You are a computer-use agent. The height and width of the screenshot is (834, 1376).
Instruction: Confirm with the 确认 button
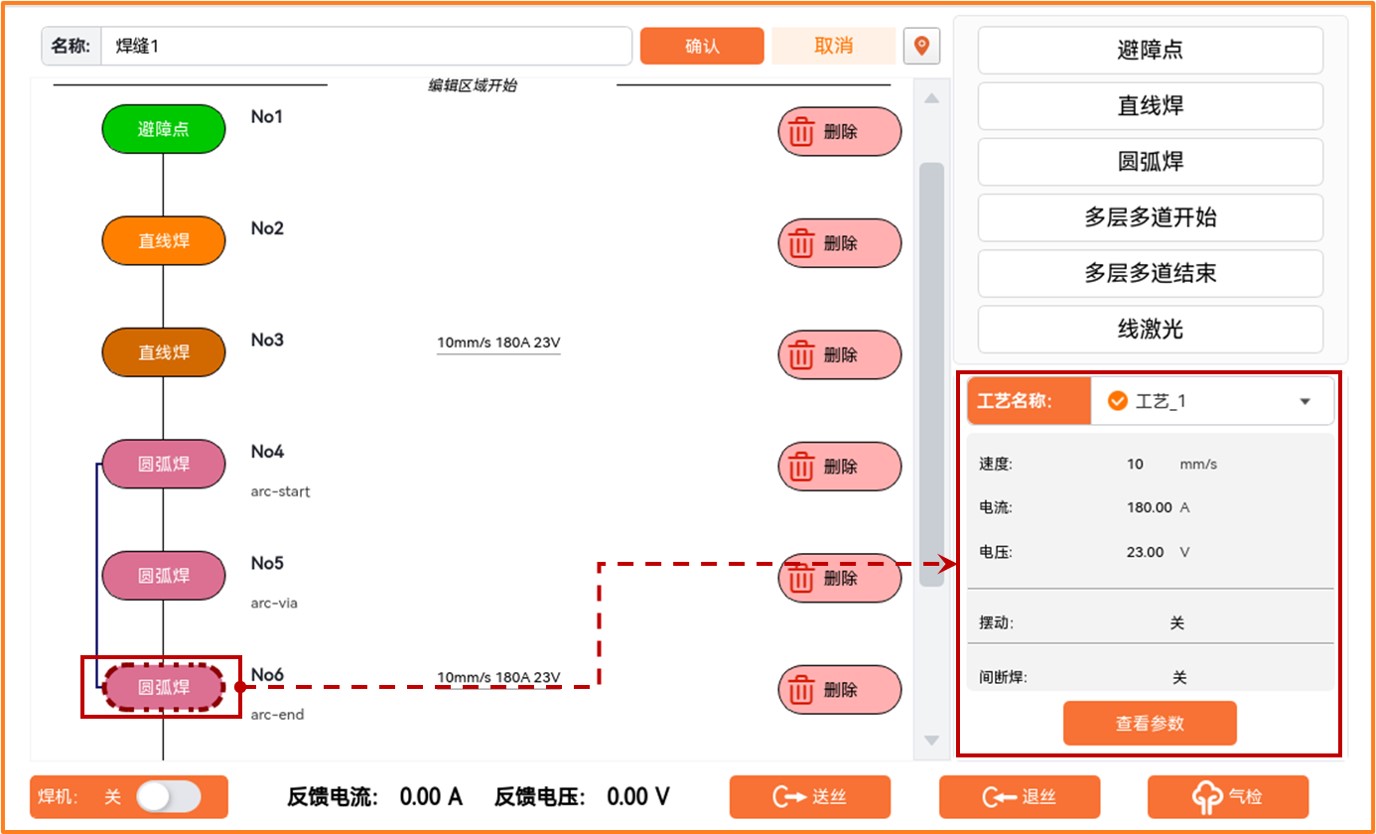coord(702,46)
